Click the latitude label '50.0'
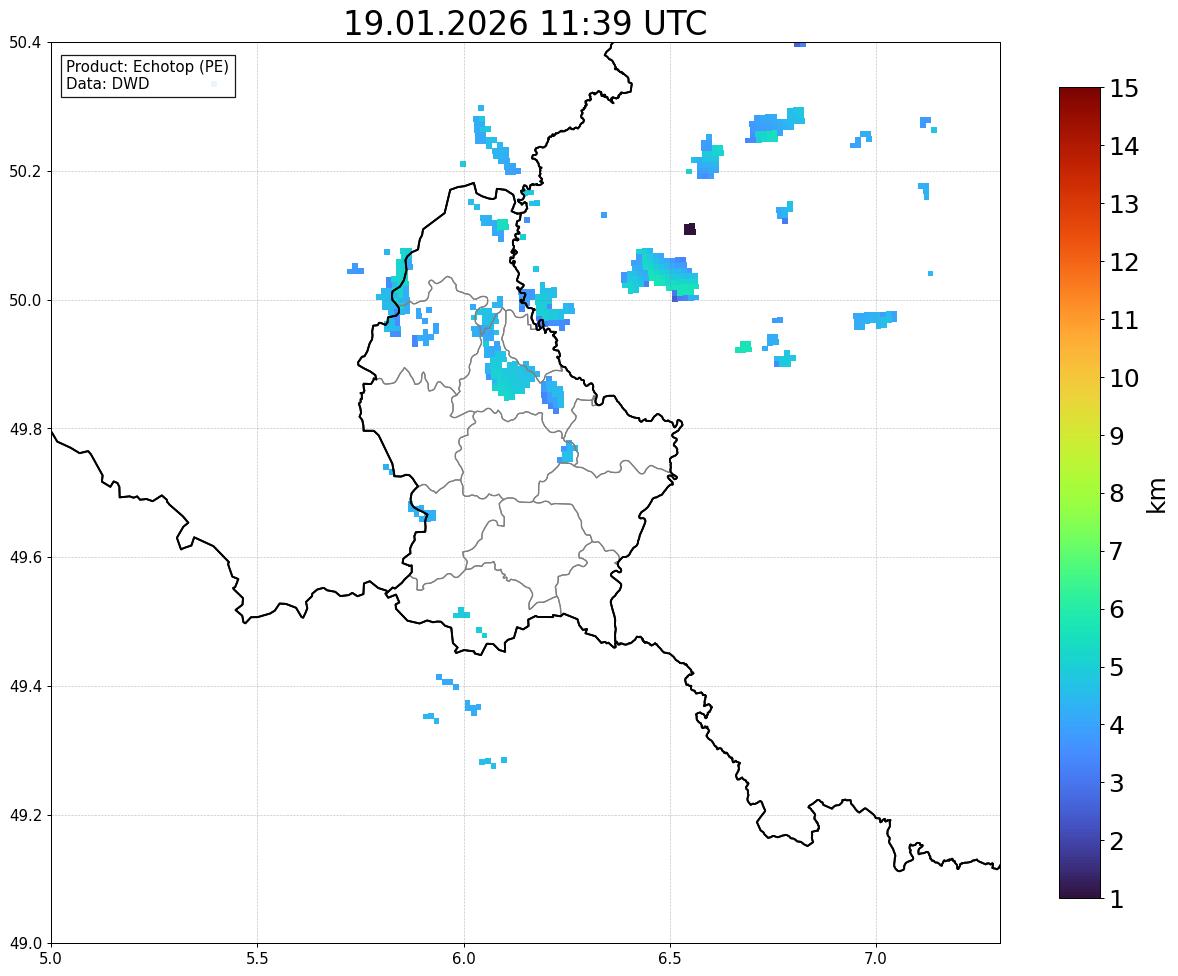 click(x=25, y=301)
